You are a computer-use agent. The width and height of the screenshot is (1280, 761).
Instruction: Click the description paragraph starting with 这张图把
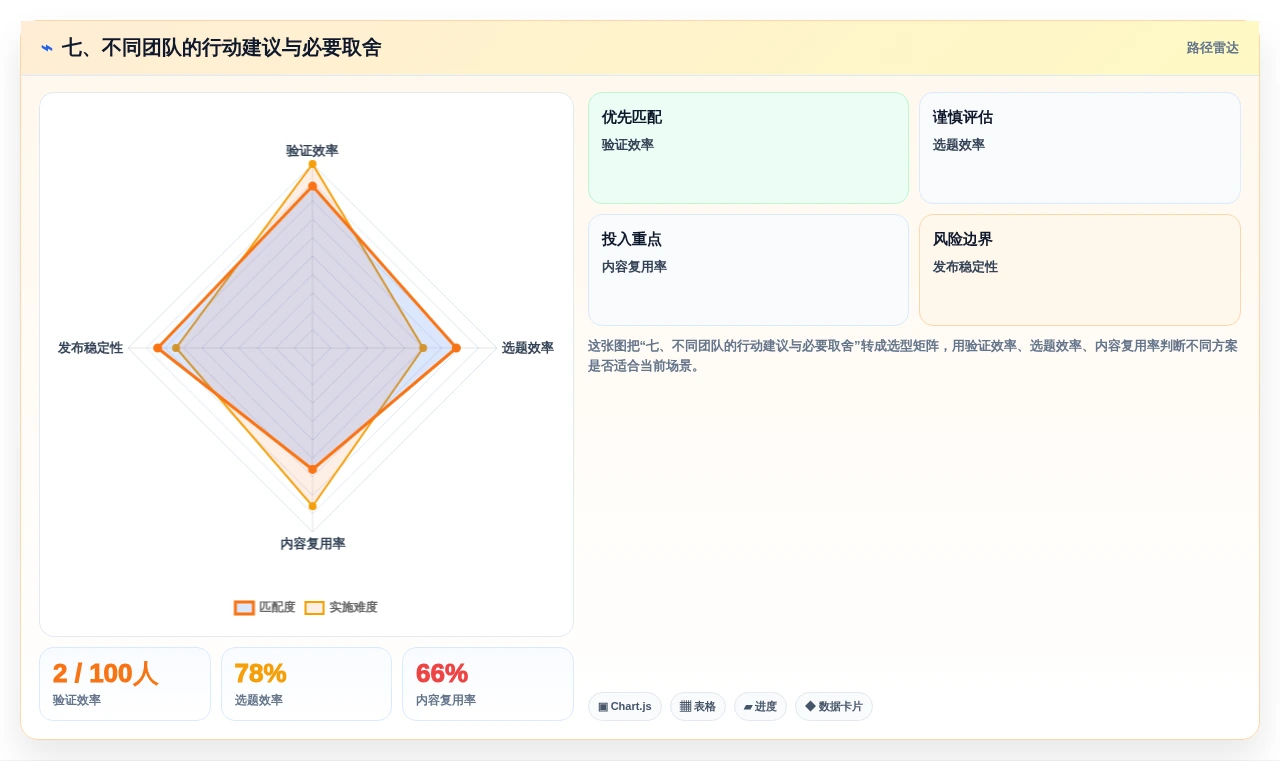pyautogui.click(x=914, y=356)
